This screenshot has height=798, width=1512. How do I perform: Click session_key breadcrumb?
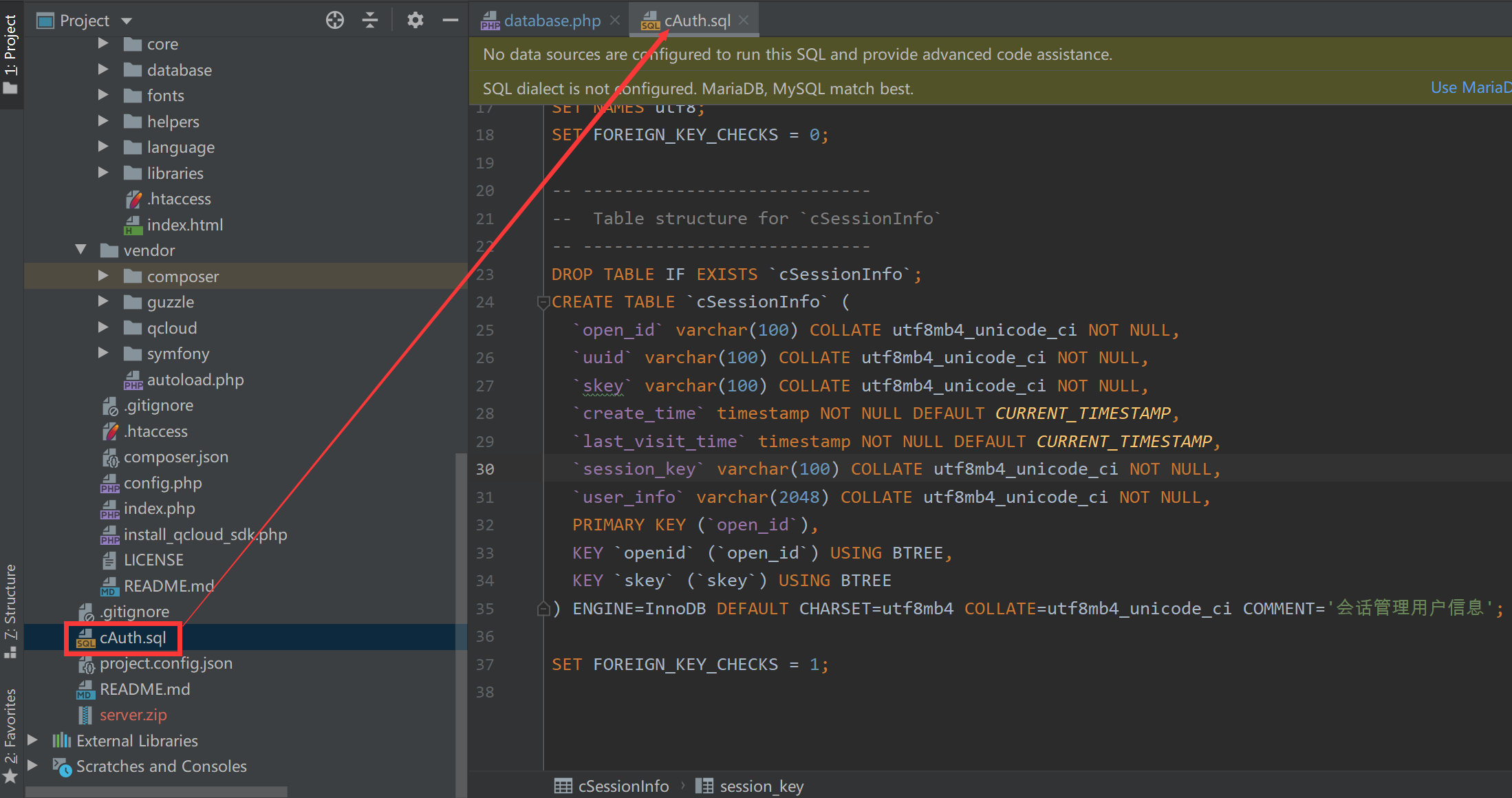tap(749, 786)
